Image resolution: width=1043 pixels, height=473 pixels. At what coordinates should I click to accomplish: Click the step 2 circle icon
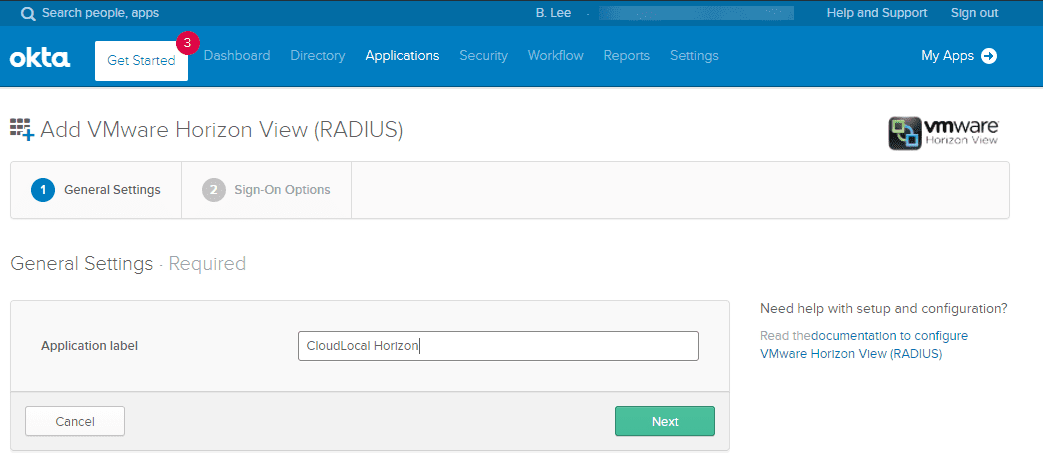point(214,190)
